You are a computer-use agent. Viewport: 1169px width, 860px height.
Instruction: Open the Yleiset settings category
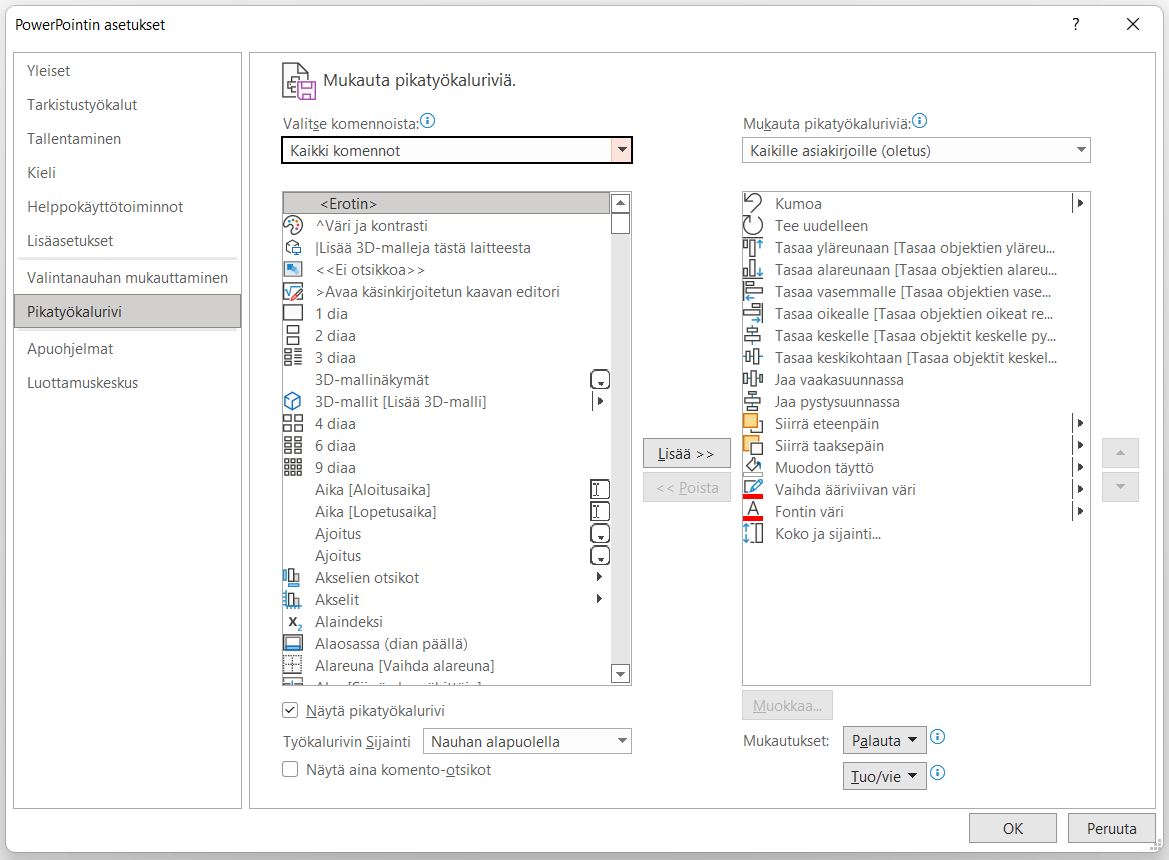coord(127,71)
